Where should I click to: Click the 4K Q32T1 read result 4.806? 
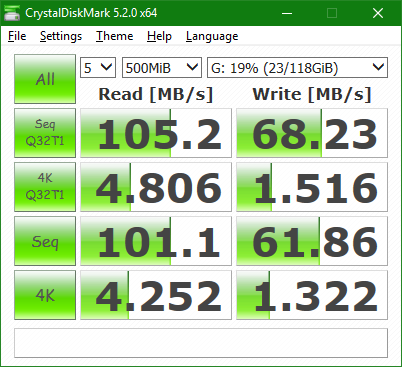click(x=156, y=187)
